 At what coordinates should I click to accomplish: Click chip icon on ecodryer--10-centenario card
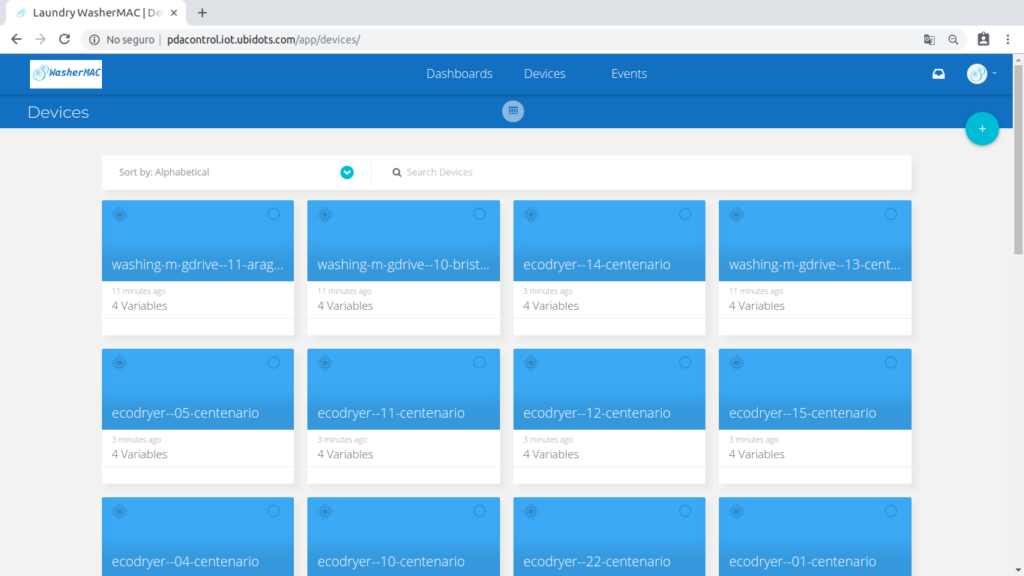tap(325, 511)
